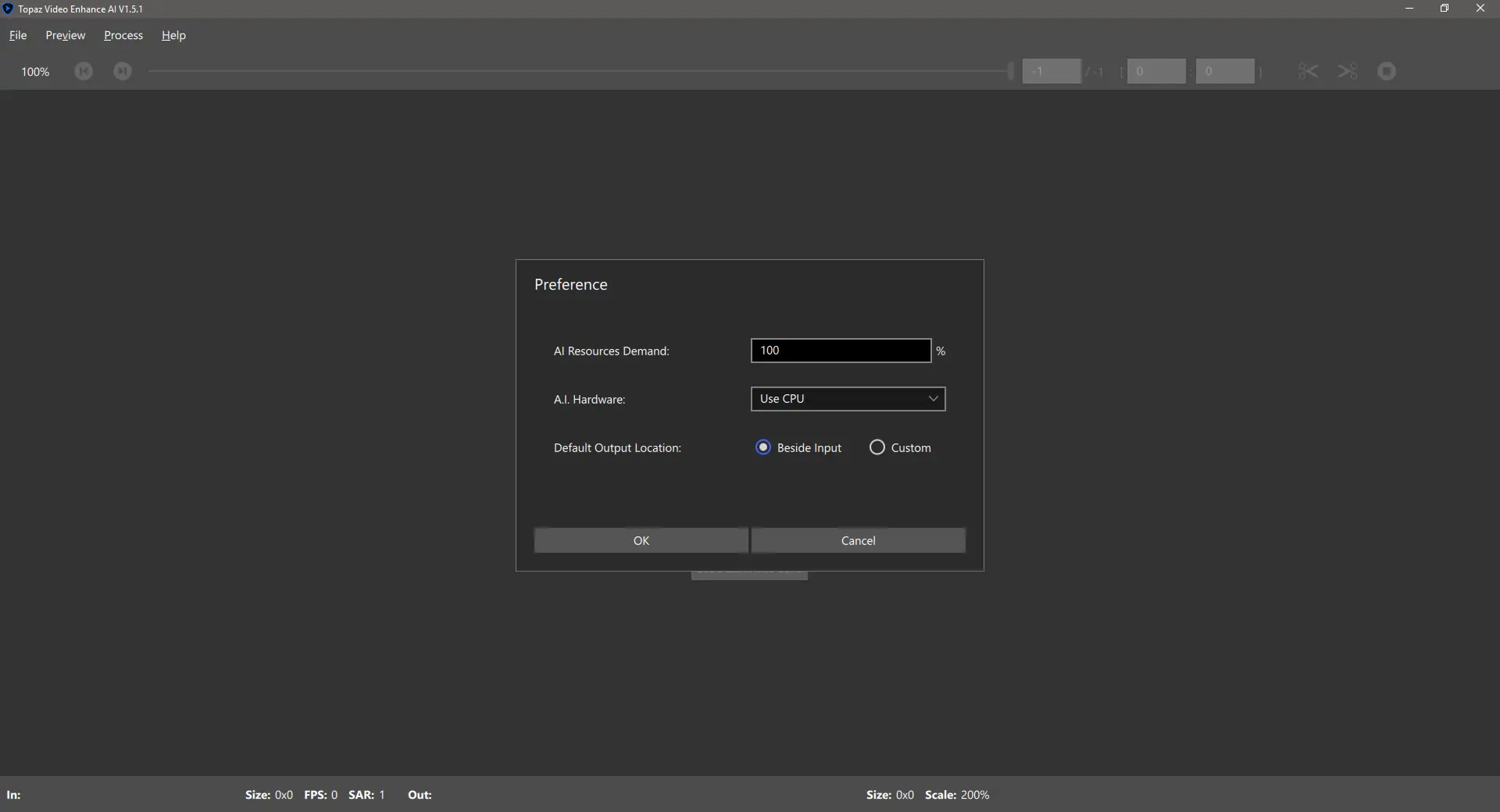1500x812 pixels.
Task: Click the SAR: 1 status entry
Action: 366,795
